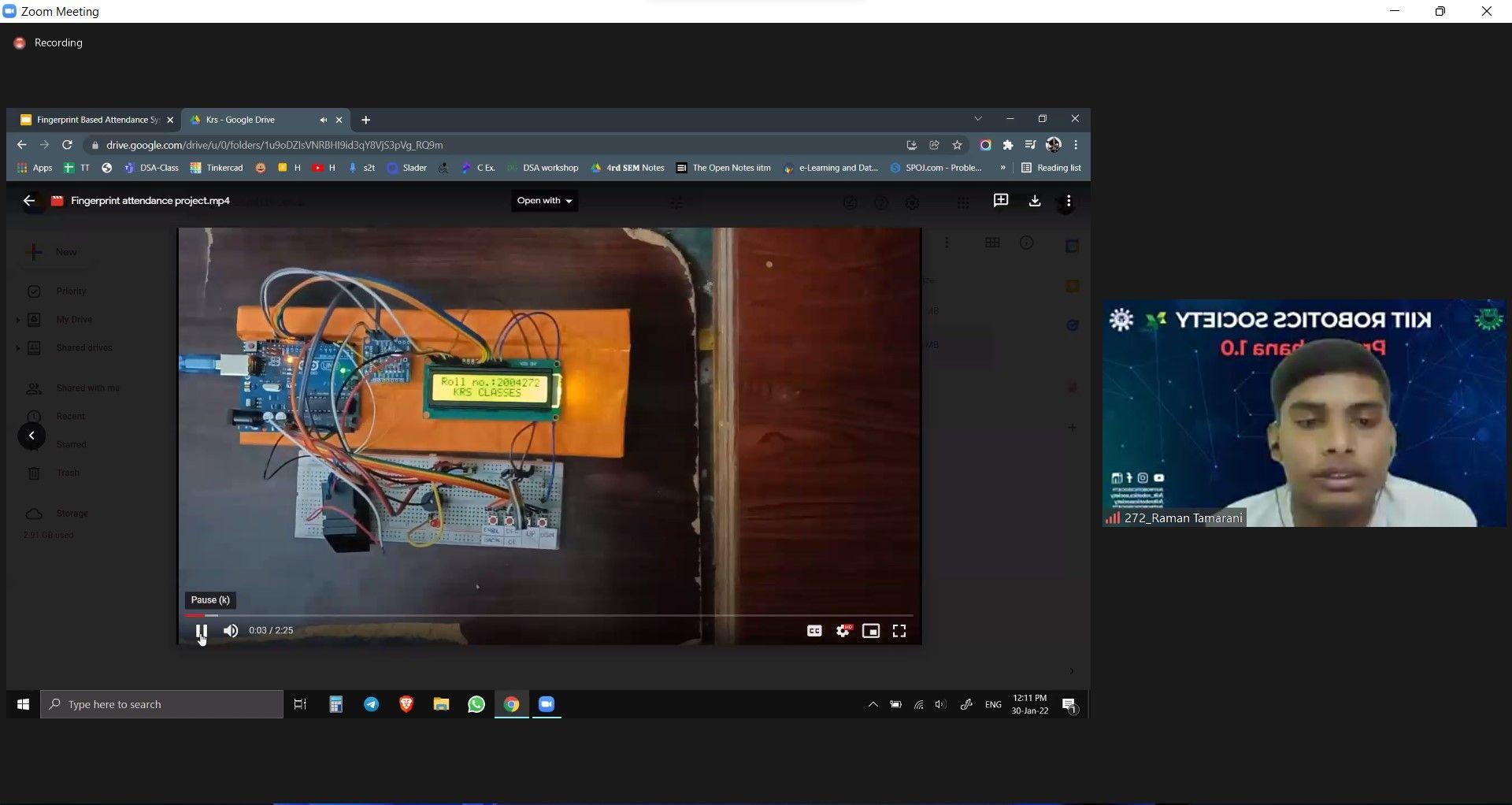This screenshot has width=1512, height=805.
Task: Open the Tinkercad bookmark
Action: [x=217, y=168]
